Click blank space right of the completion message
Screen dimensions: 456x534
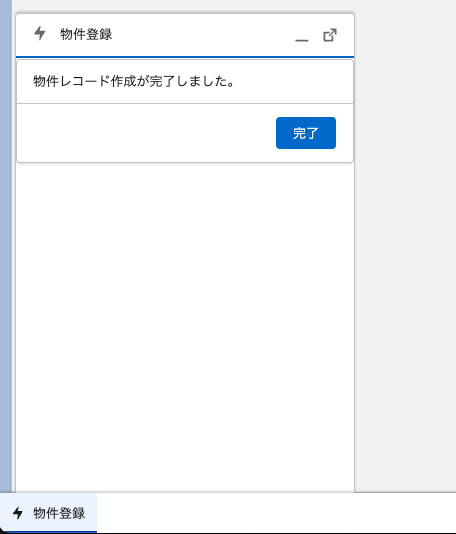pyautogui.click(x=293, y=82)
